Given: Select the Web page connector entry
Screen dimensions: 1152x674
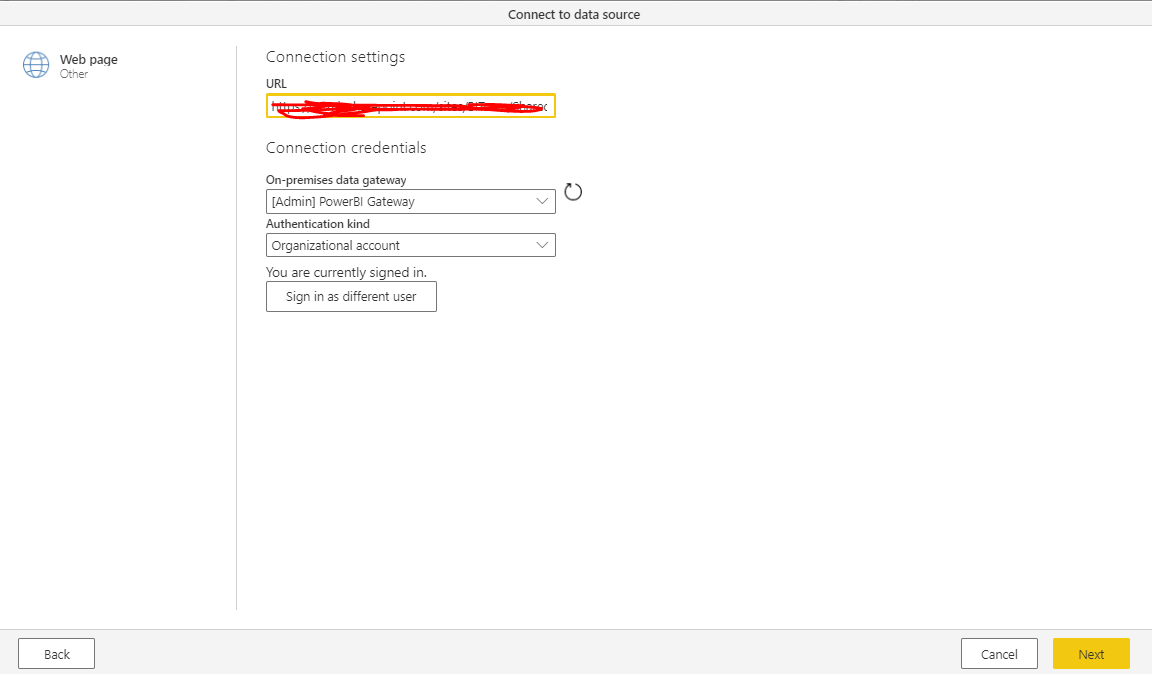Looking at the screenshot, I should [x=71, y=65].
